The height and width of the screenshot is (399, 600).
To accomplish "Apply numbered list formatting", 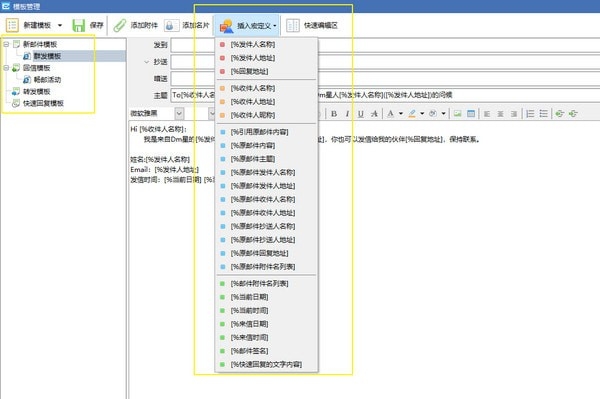I will click(530, 114).
